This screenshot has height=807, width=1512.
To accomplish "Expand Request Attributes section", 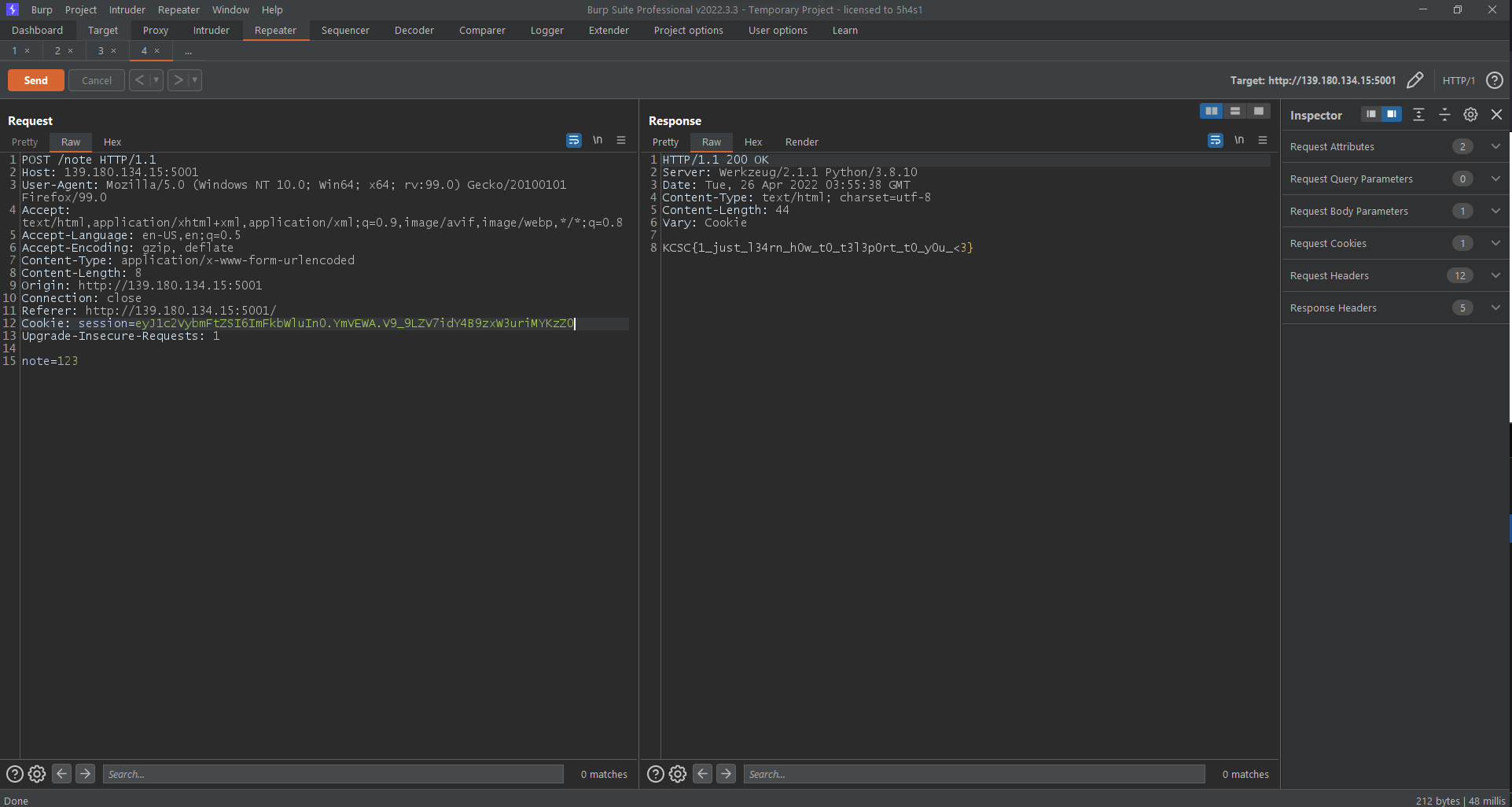I will [x=1495, y=146].
